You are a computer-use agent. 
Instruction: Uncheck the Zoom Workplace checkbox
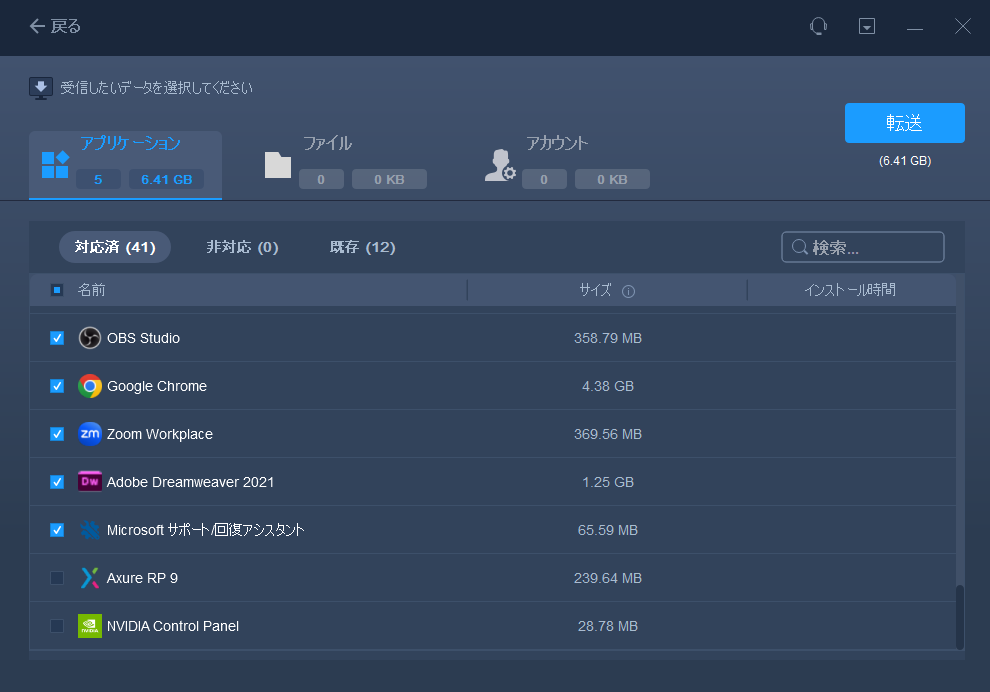click(57, 434)
